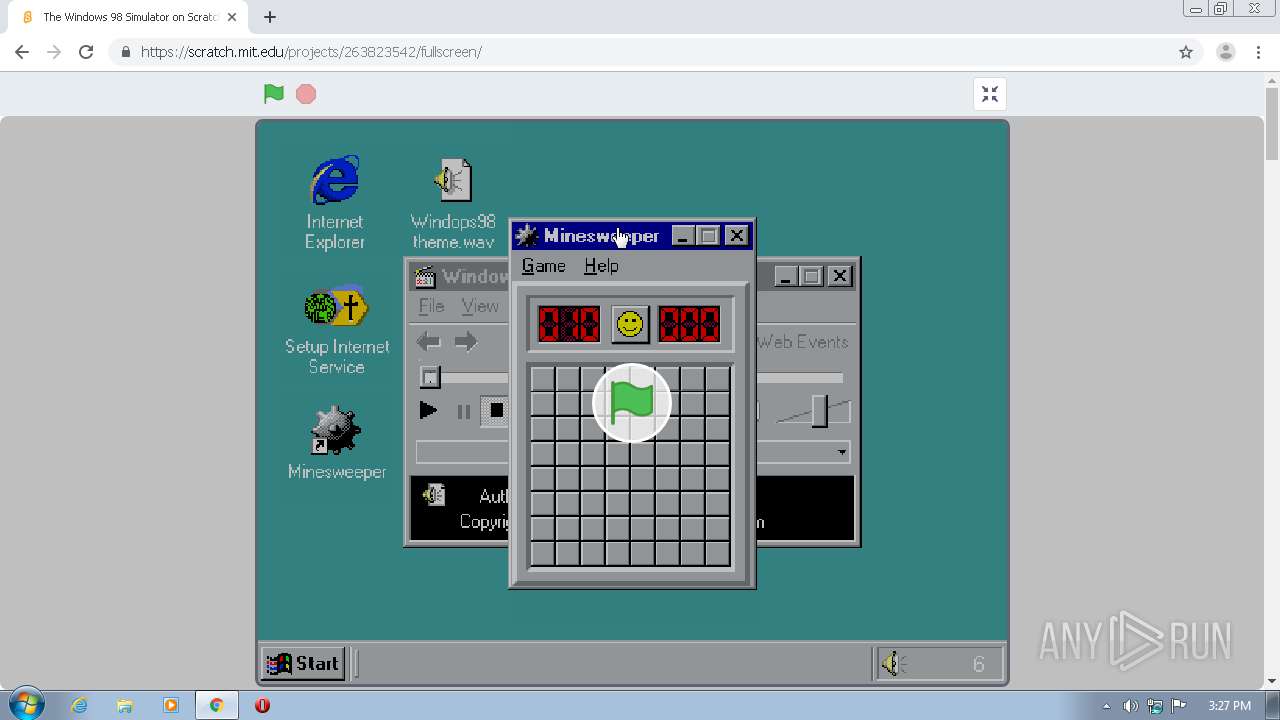The height and width of the screenshot is (720, 1280).
Task: Open Windows Media Player in taskbar
Action: point(170,705)
